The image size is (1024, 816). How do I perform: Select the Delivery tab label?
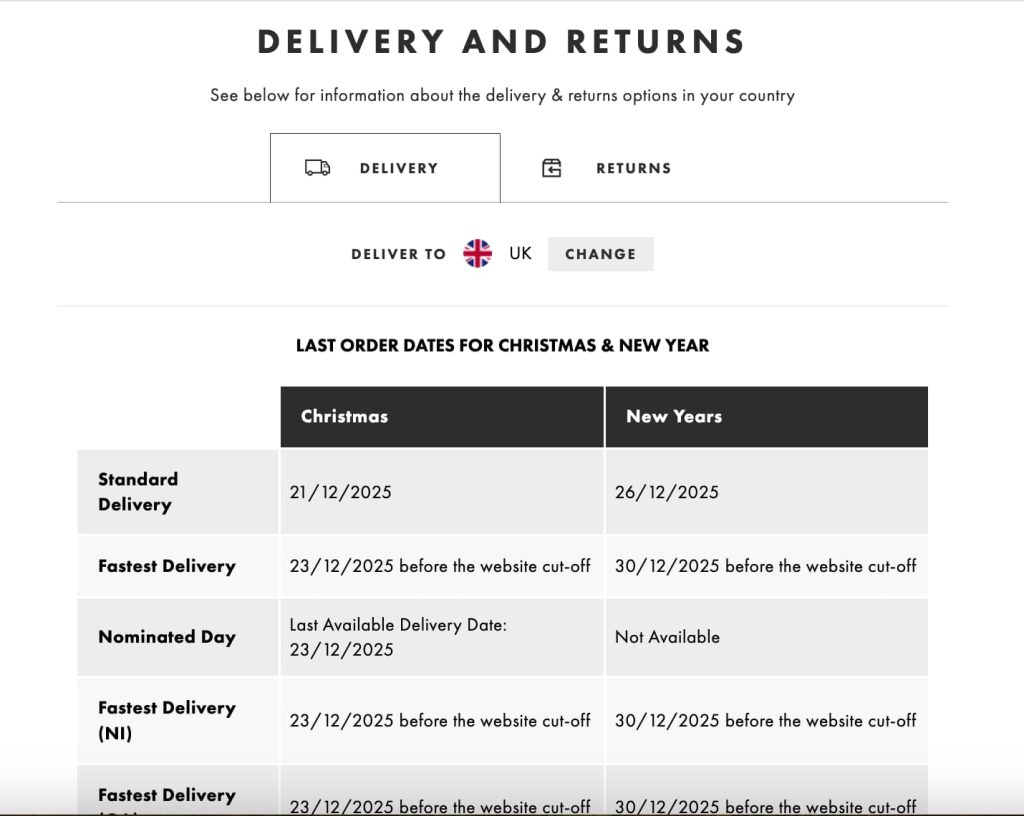pos(398,168)
